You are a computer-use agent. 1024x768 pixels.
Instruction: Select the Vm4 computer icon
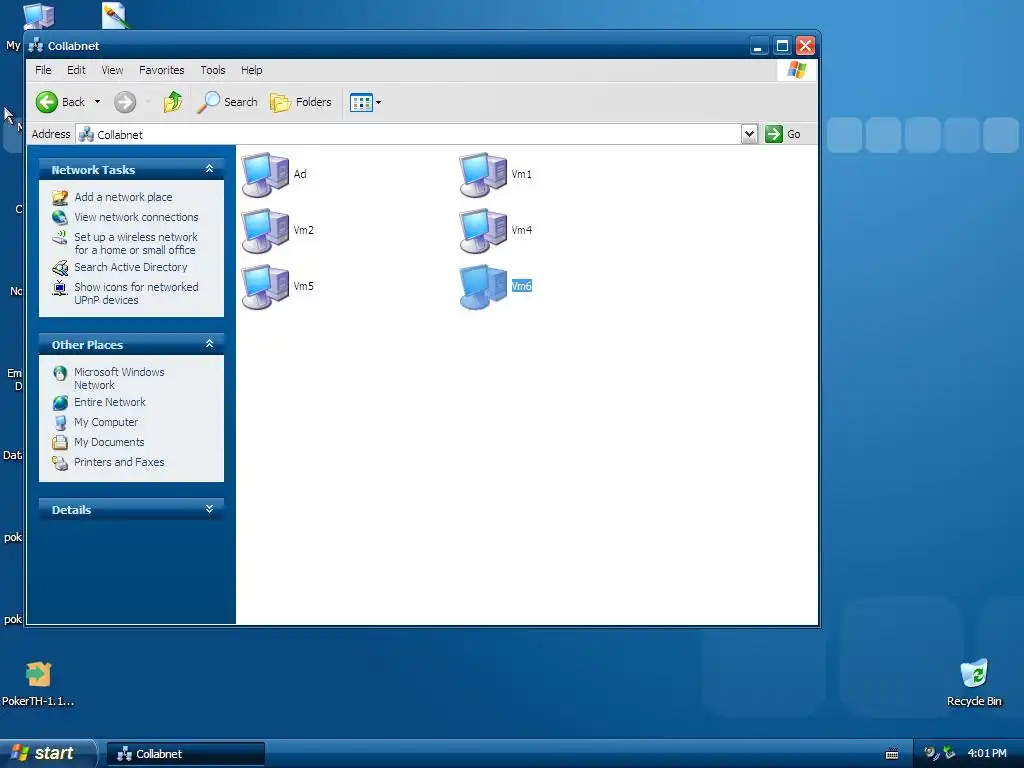click(x=483, y=231)
